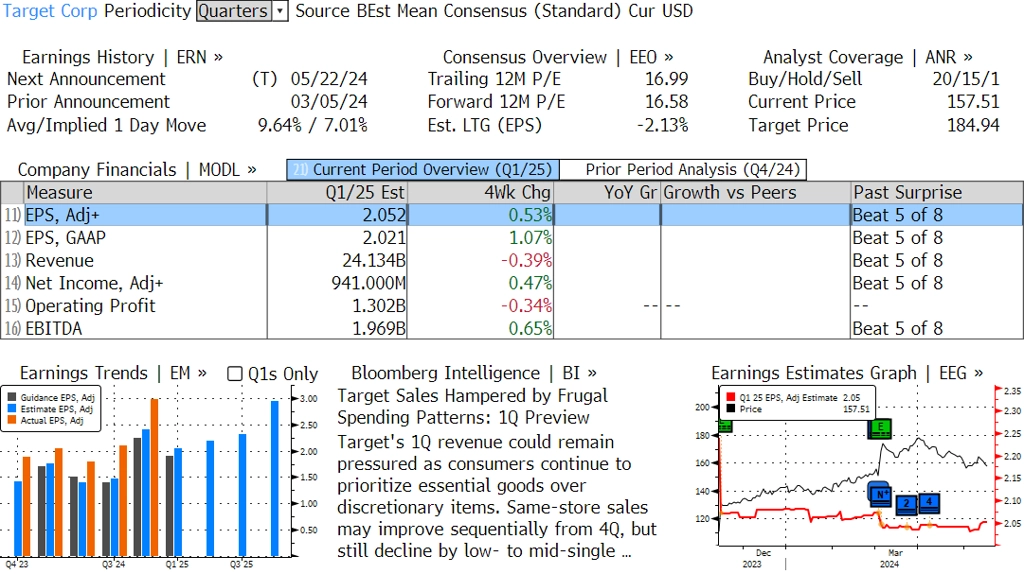Click the Trailing 12M P/E value 16.99
The image size is (1024, 574).
click(667, 79)
